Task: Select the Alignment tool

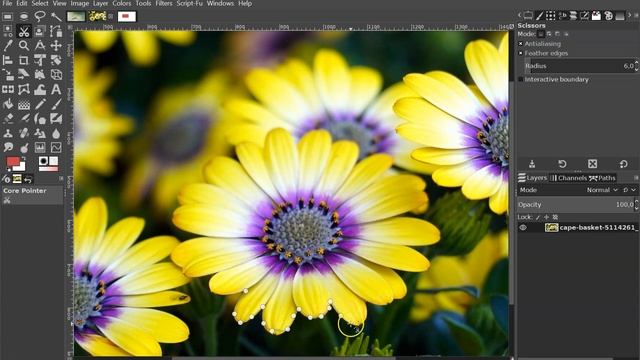Action: pyautogui.click(x=8, y=60)
